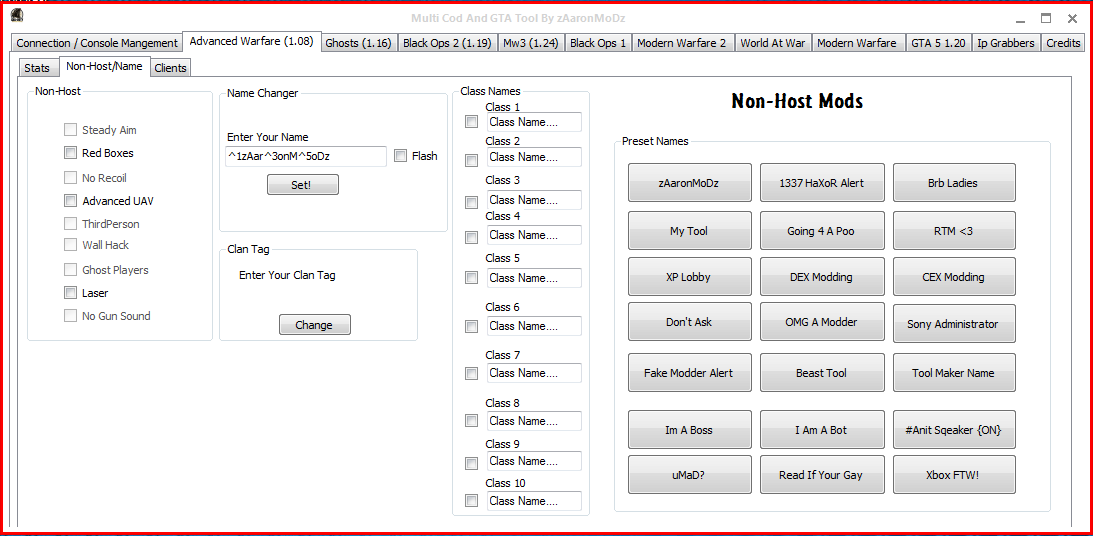Pick the #Anit Sqeaker {ON} preset
The height and width of the screenshot is (536, 1093).
coord(954,430)
